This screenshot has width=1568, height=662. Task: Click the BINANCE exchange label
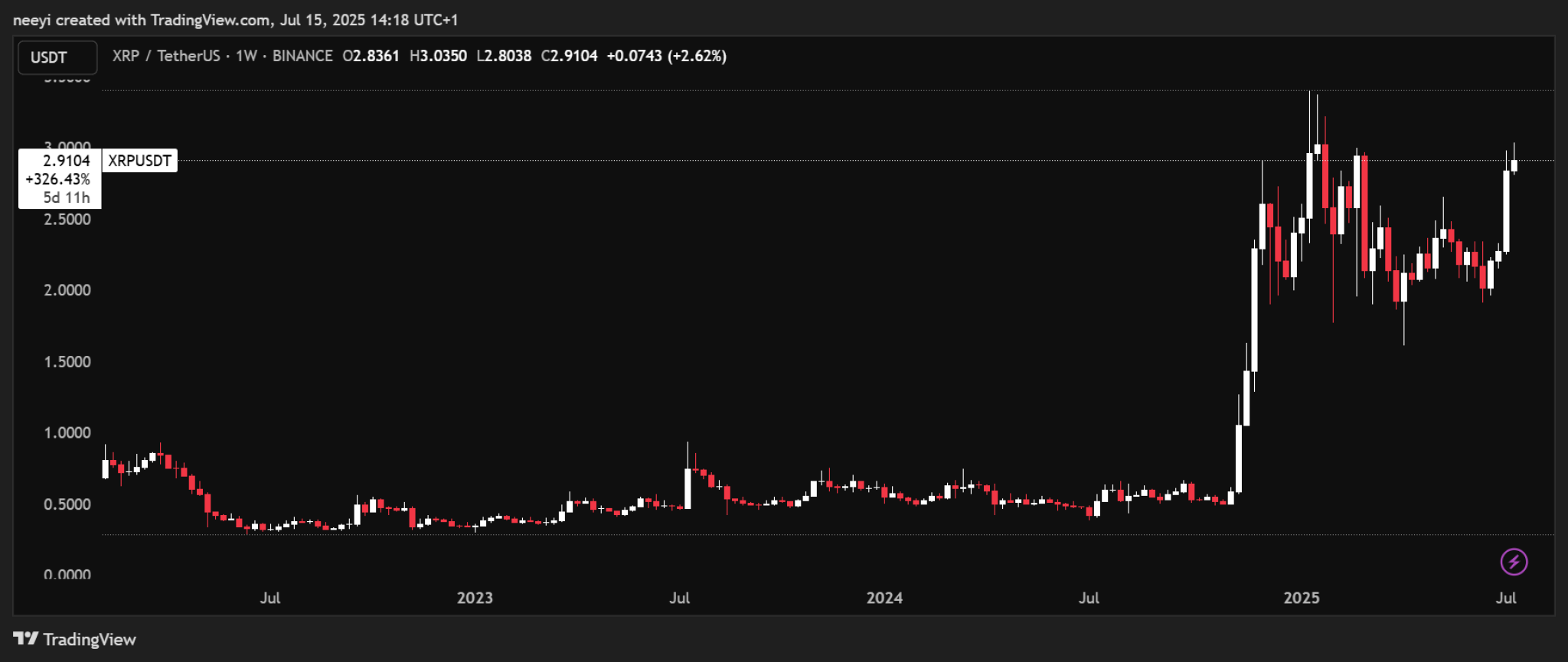[302, 56]
